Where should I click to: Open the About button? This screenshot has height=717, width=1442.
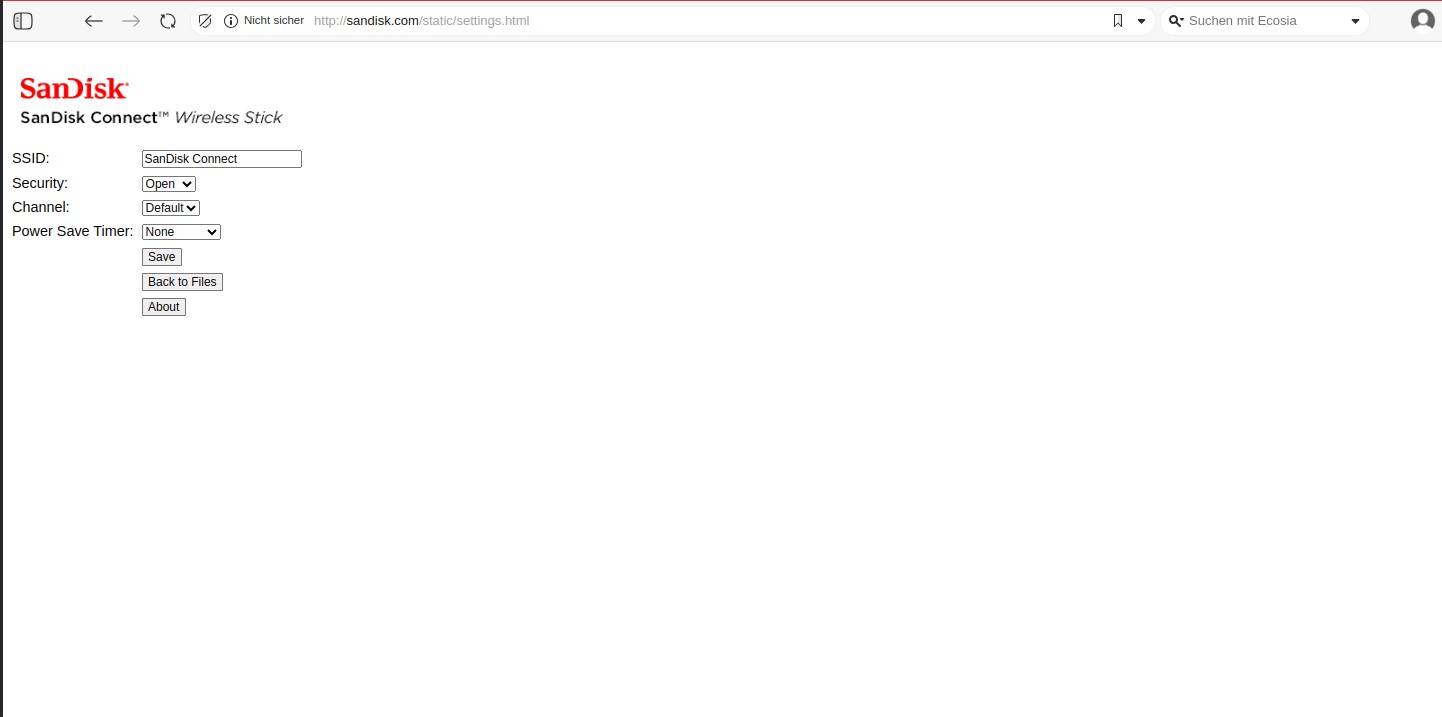click(x=164, y=307)
